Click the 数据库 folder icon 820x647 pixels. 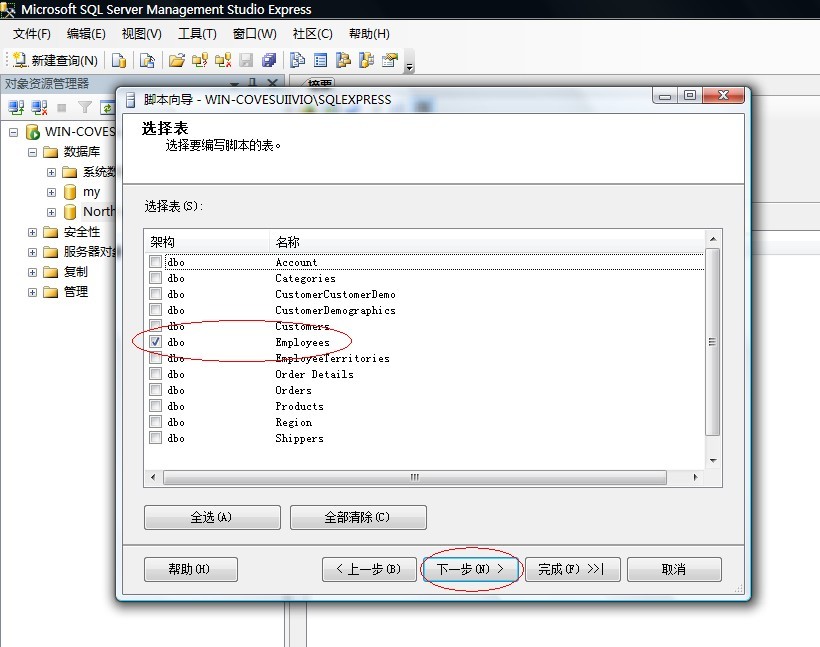tap(51, 152)
